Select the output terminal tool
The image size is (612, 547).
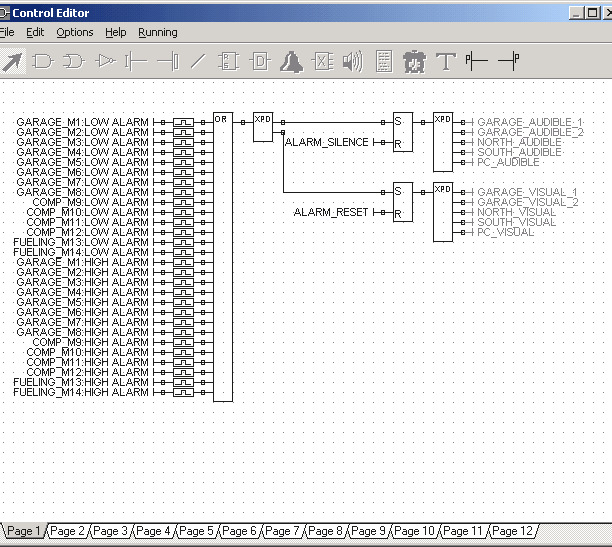[x=168, y=62]
